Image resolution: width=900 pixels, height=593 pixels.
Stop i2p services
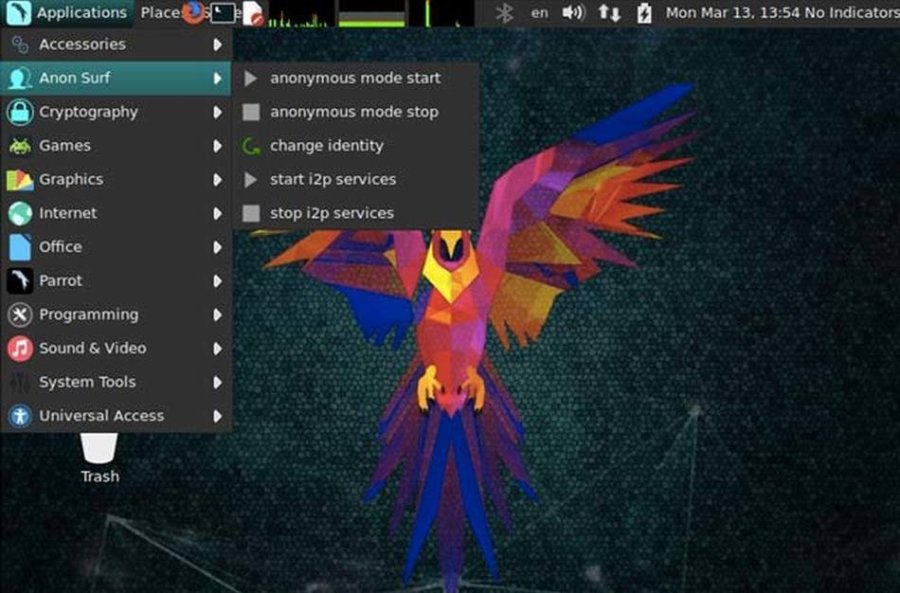pos(332,213)
